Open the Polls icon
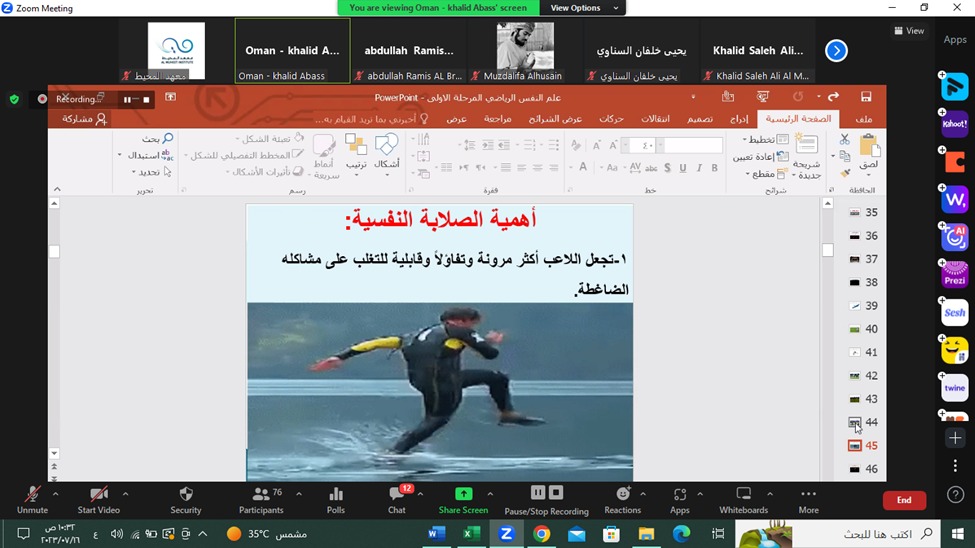The width and height of the screenshot is (975, 548). tap(336, 495)
